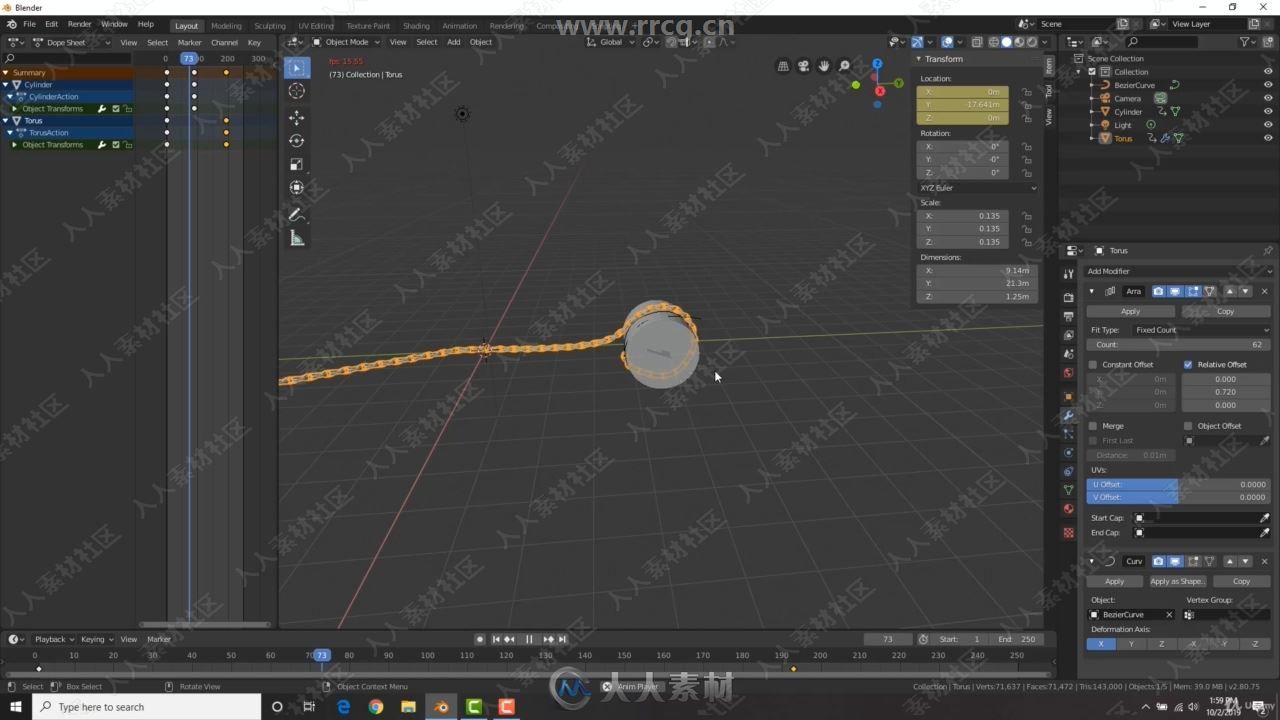This screenshot has width=1280, height=720.
Task: Open the Physics properties tab
Action: [x=1068, y=453]
